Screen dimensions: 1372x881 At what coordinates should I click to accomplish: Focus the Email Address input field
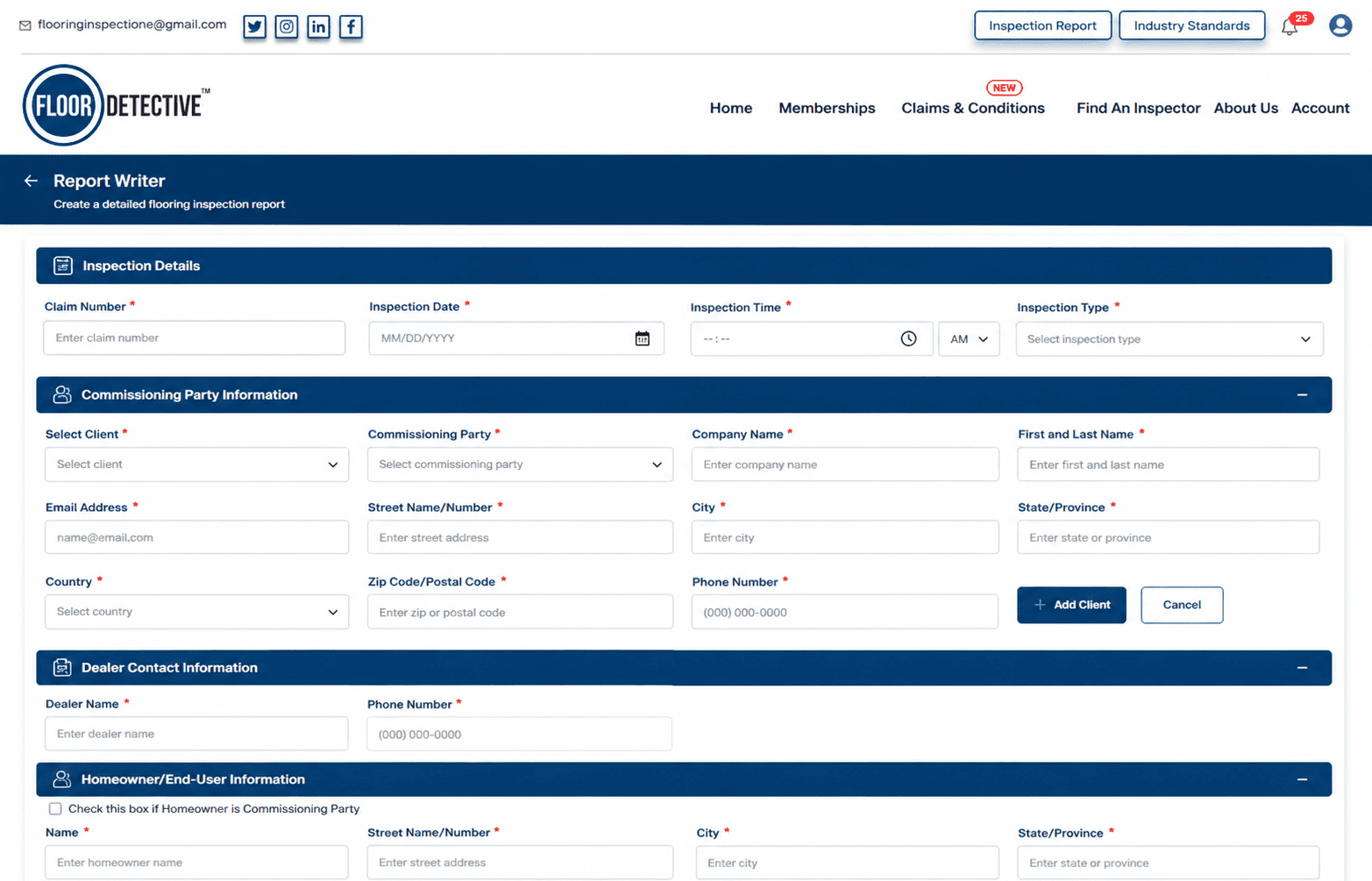pyautogui.click(x=196, y=537)
